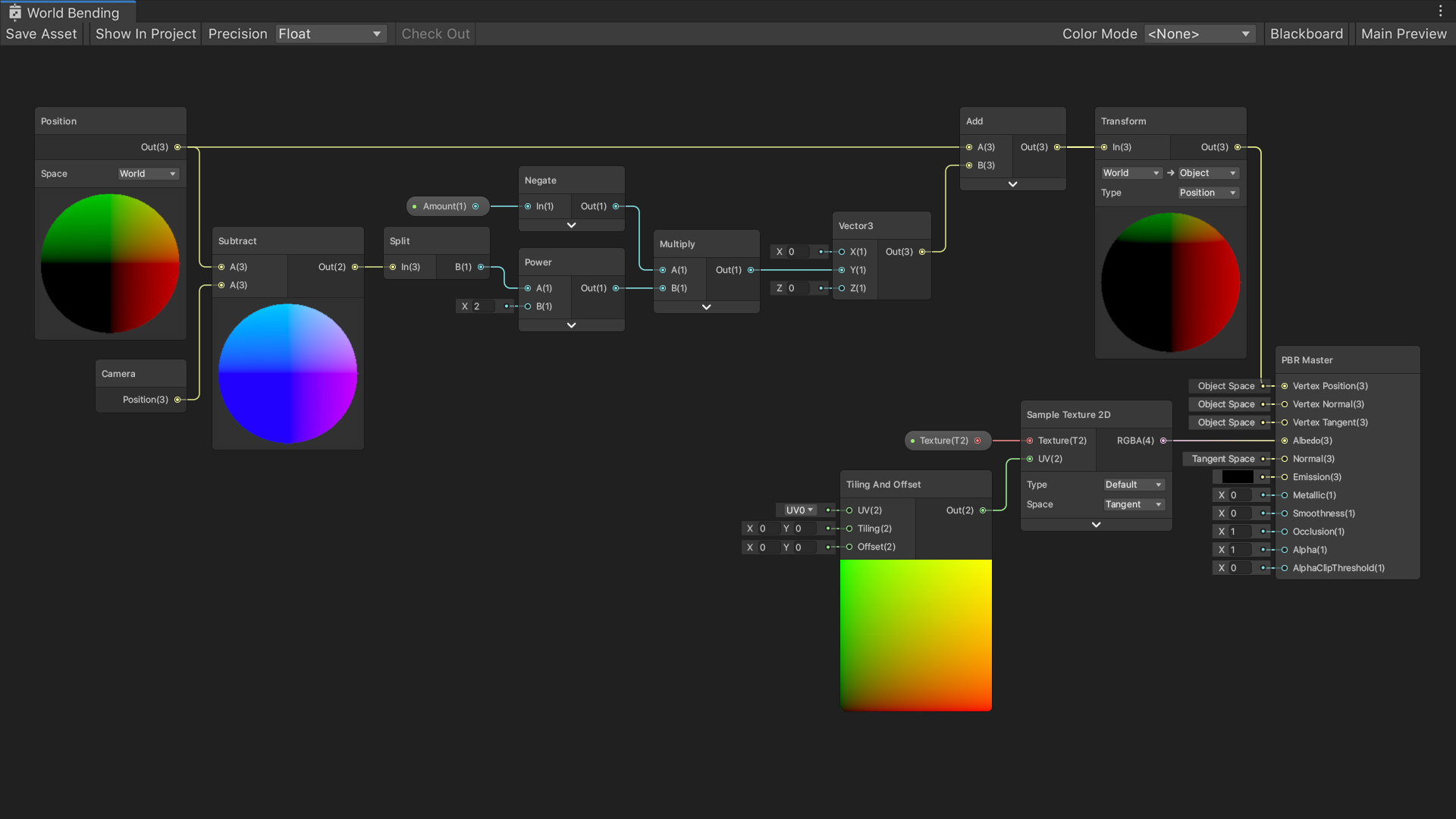
Task: Toggle the Main Preview panel
Action: click(x=1404, y=34)
